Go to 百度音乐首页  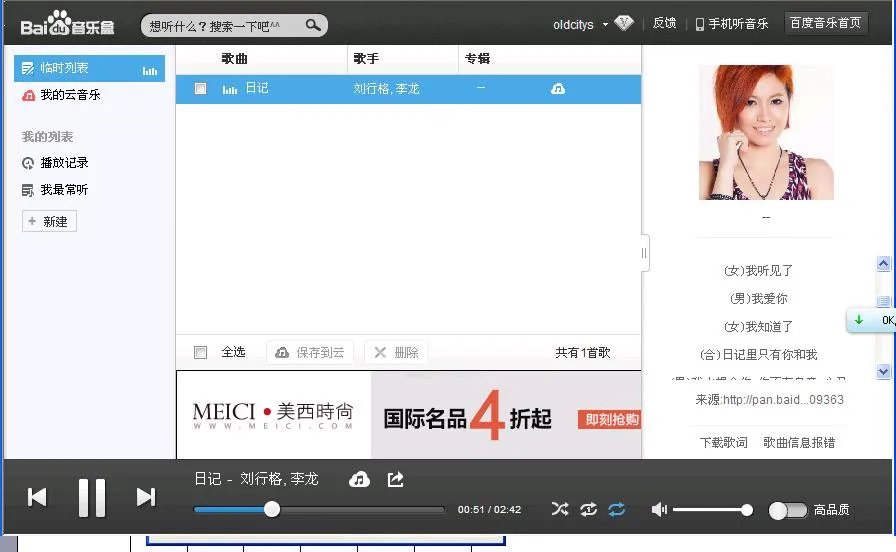(x=825, y=23)
